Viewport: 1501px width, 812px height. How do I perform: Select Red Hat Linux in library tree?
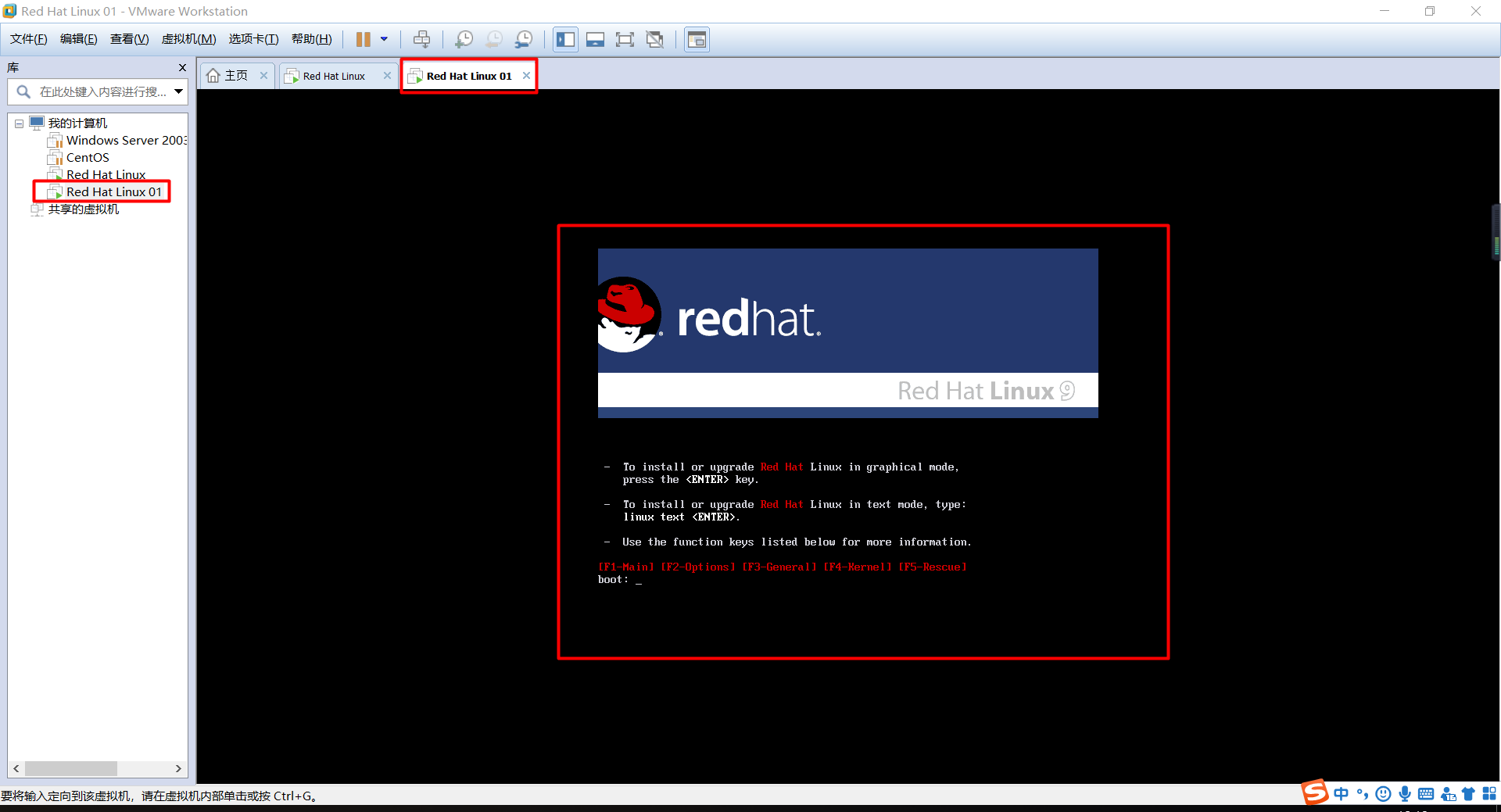tap(106, 175)
